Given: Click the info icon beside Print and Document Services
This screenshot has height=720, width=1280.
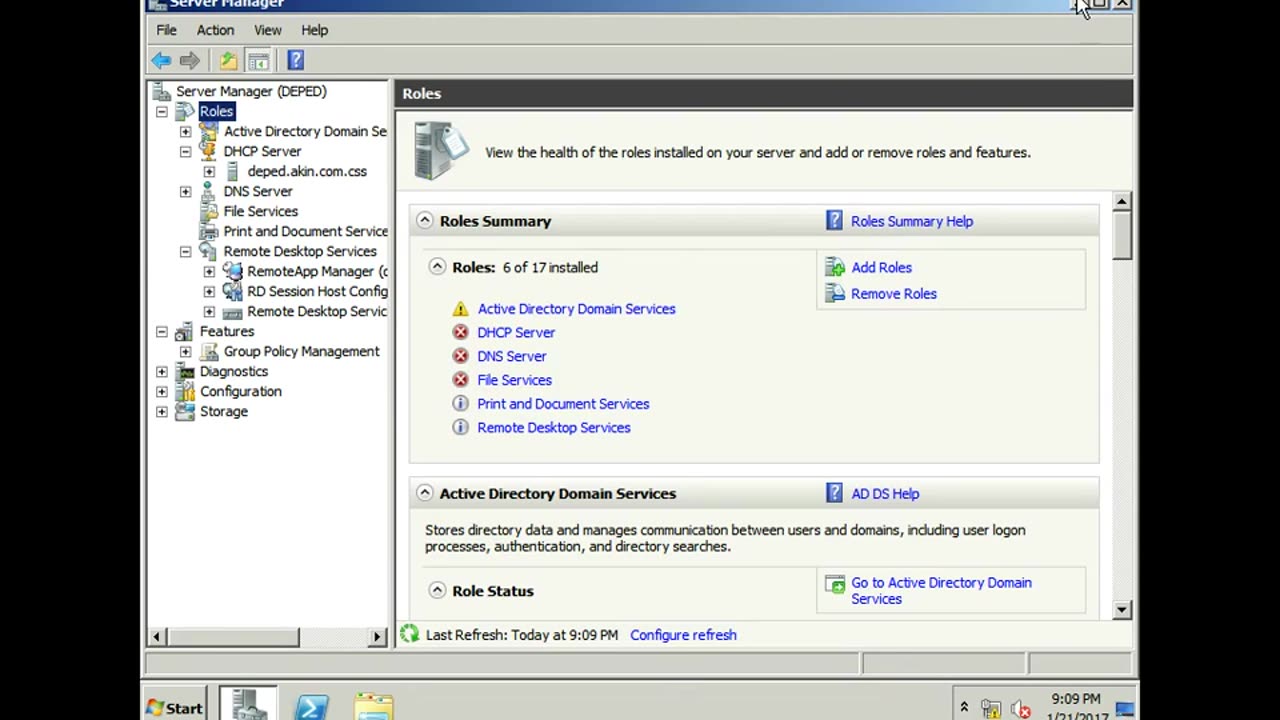Looking at the screenshot, I should (460, 404).
